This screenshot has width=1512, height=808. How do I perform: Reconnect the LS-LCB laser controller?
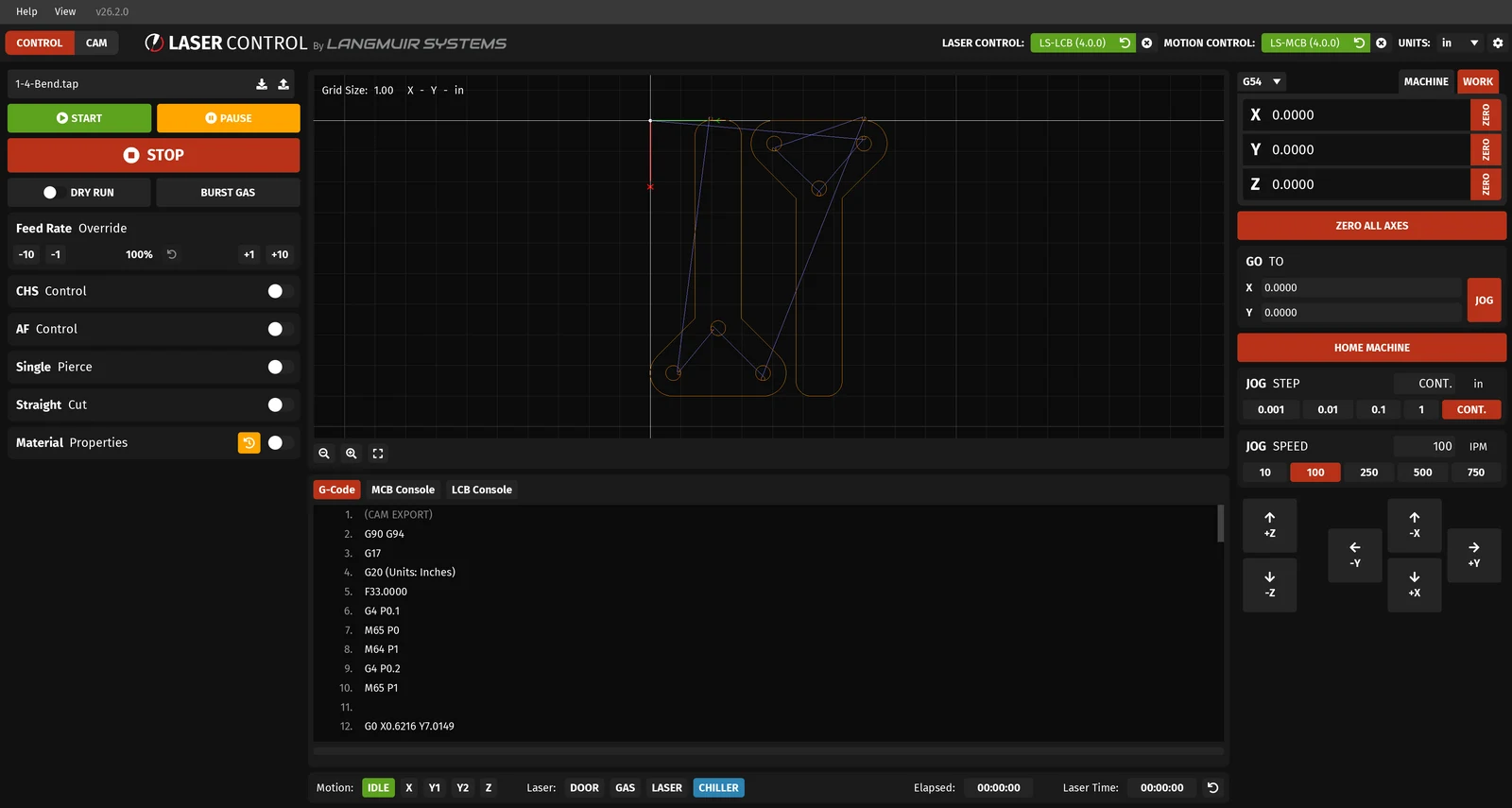(x=1125, y=43)
